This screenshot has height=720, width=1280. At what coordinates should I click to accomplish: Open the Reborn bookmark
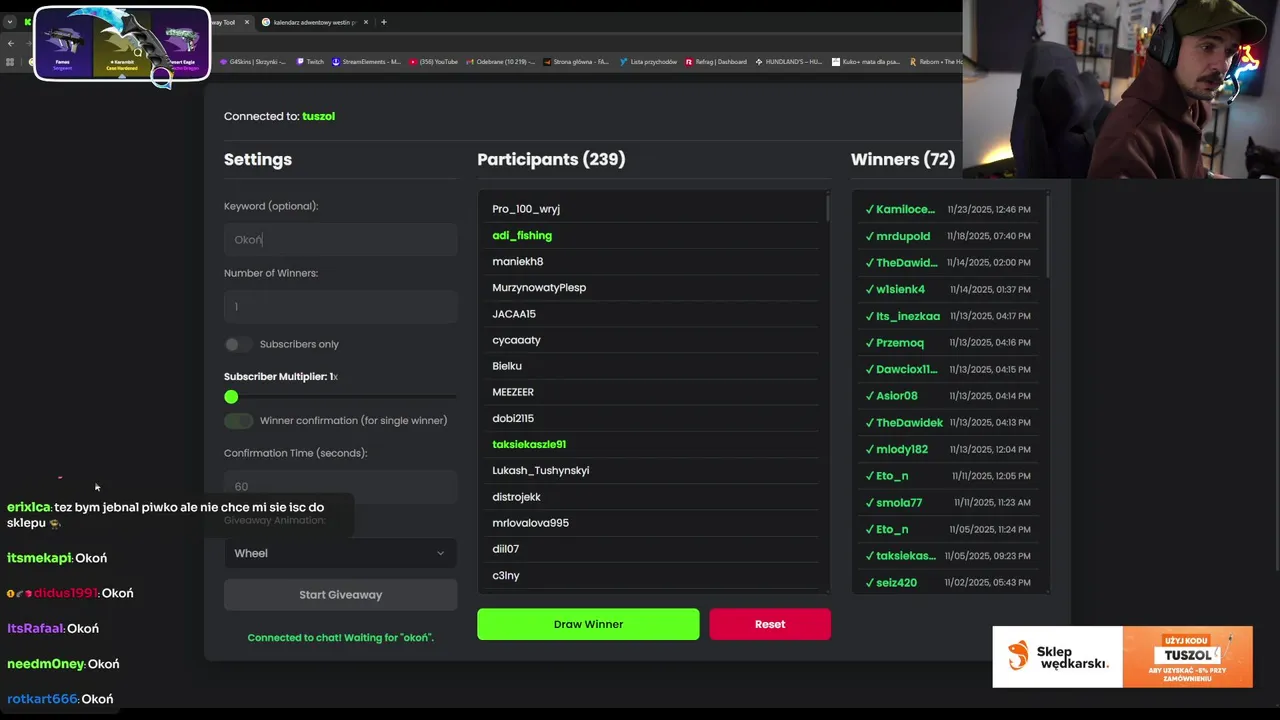click(936, 62)
